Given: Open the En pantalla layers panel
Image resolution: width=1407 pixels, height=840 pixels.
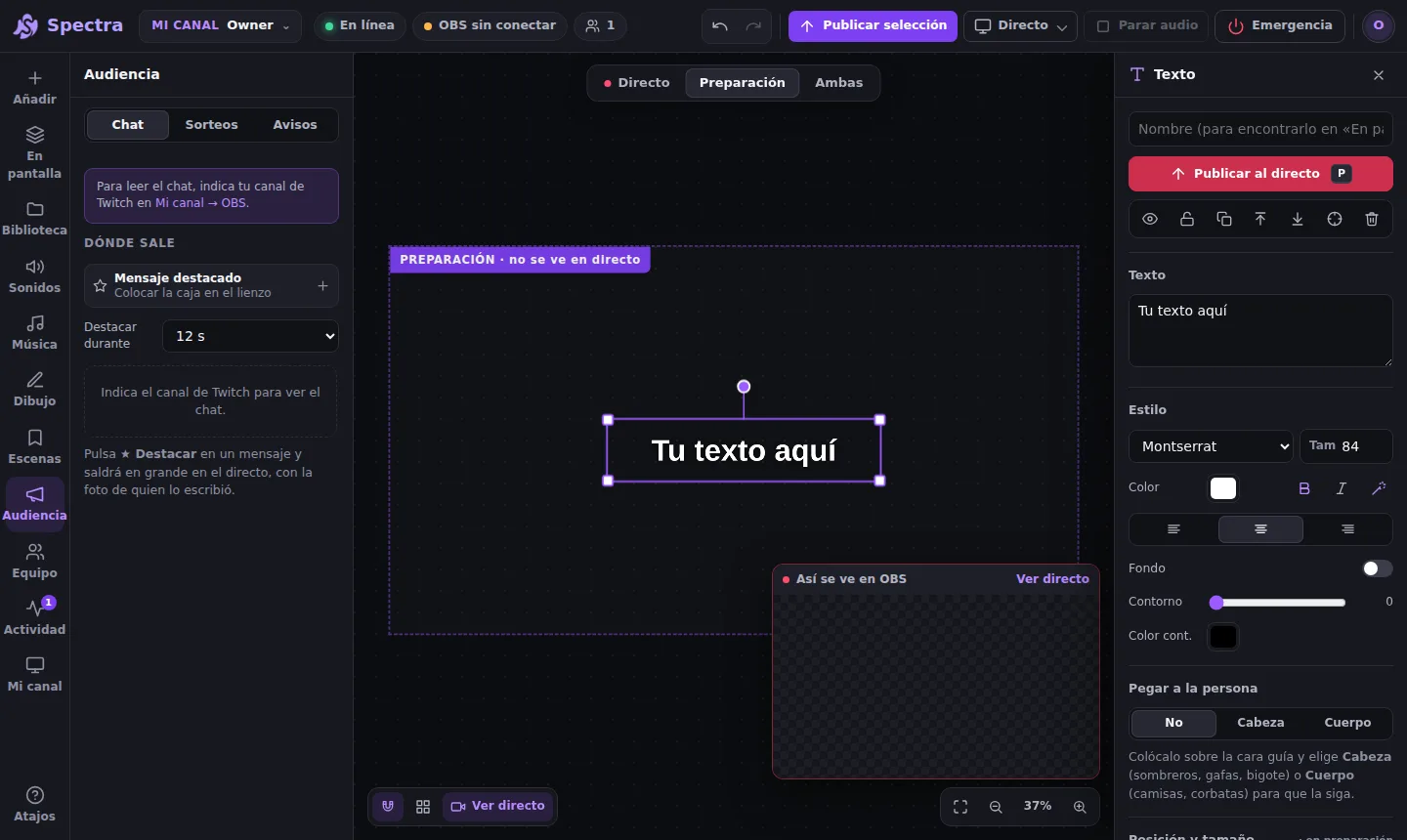Looking at the screenshot, I should tap(34, 152).
